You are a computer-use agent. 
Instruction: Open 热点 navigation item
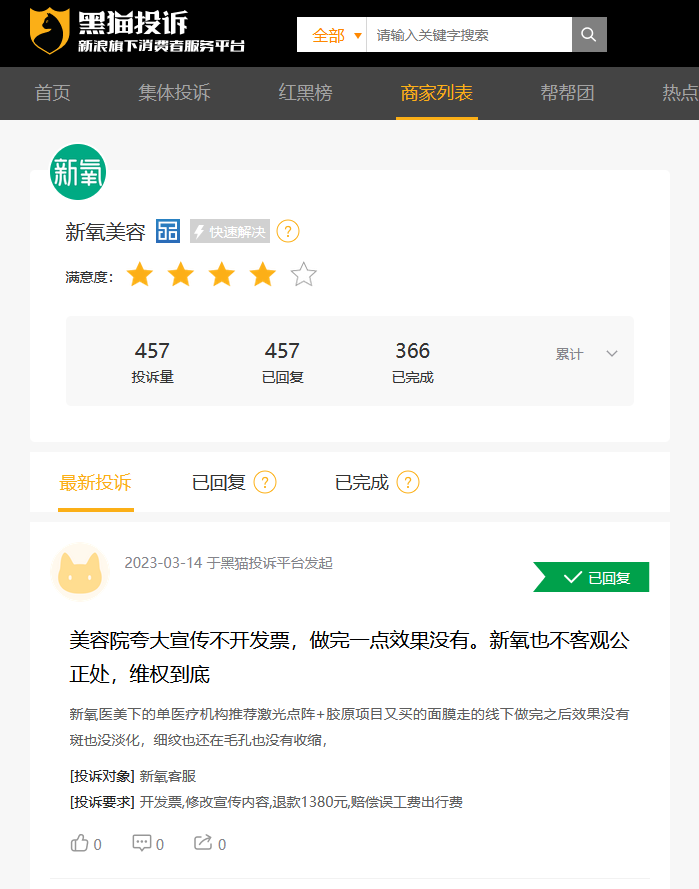click(680, 93)
